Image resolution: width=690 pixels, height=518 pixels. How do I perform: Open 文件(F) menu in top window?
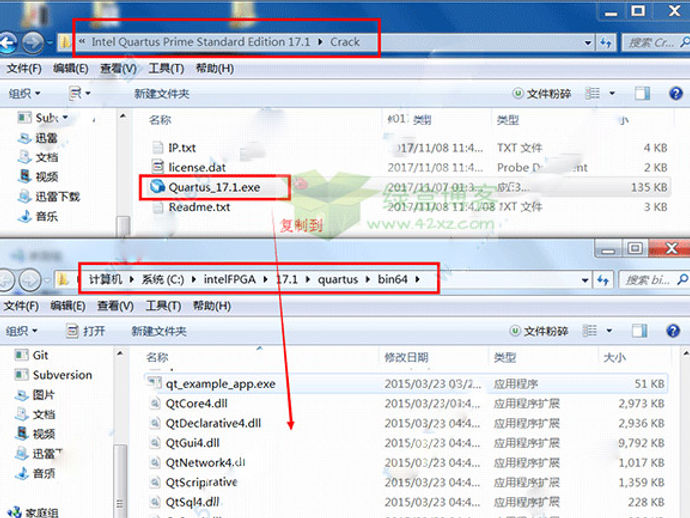point(24,69)
